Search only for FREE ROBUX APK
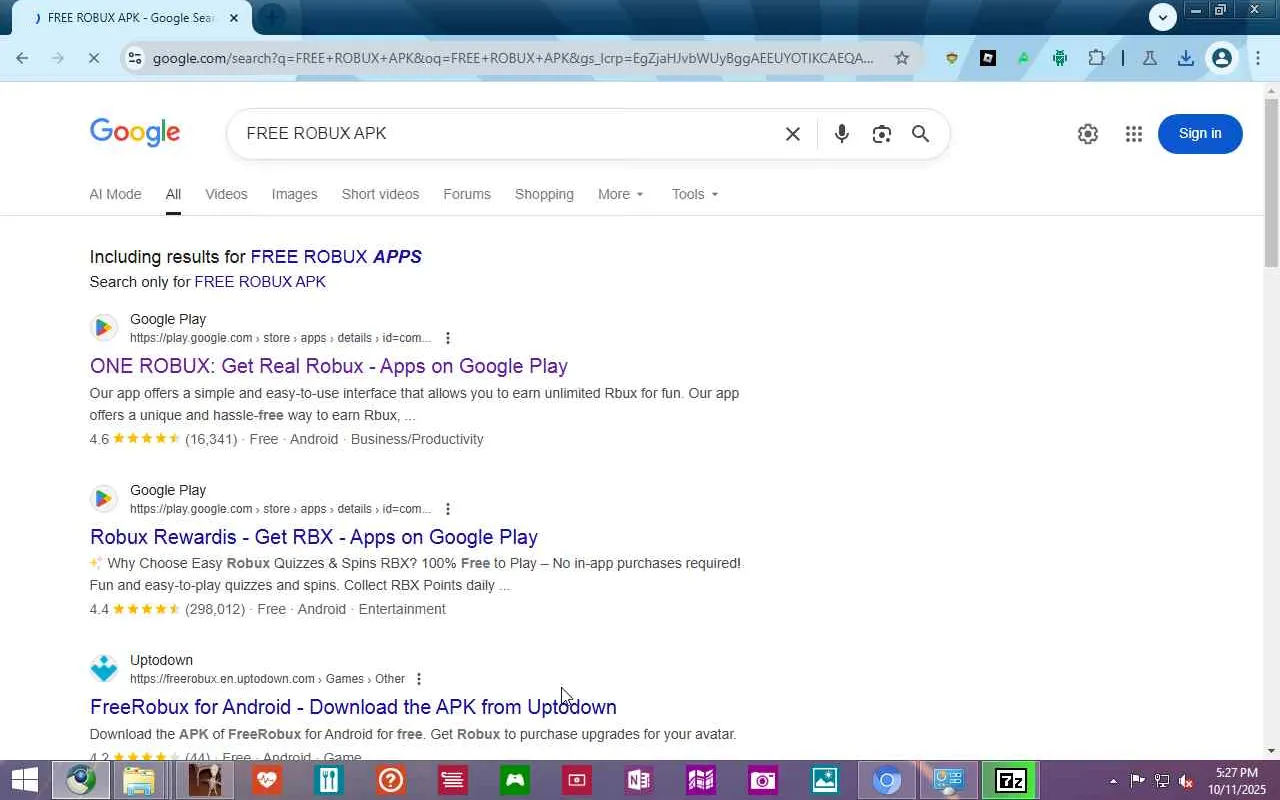 260,282
